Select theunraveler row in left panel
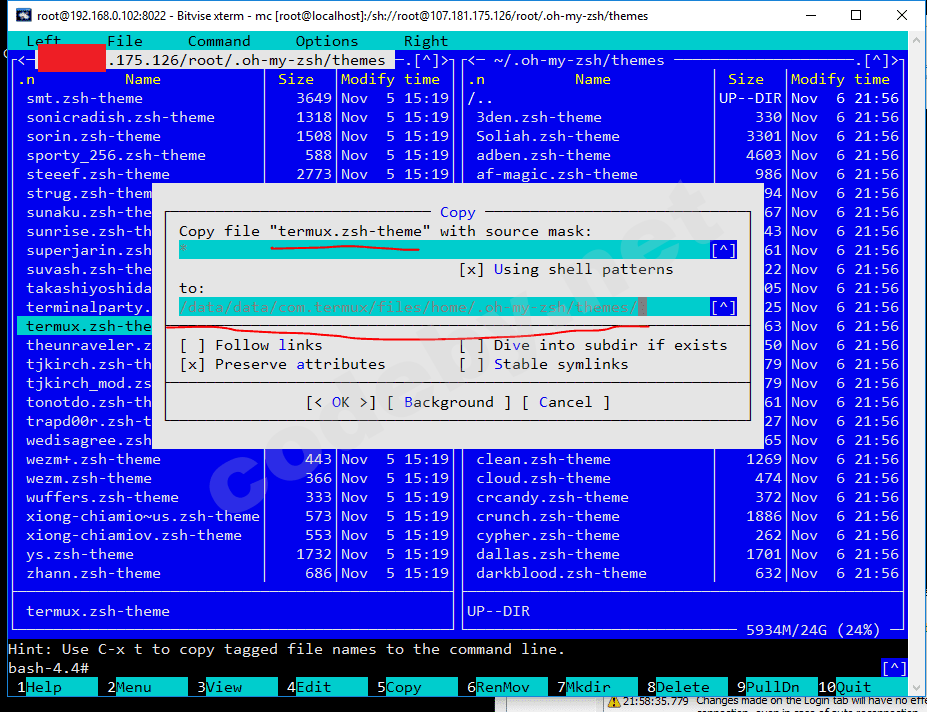Screen dimensions: 927x712 point(89,345)
